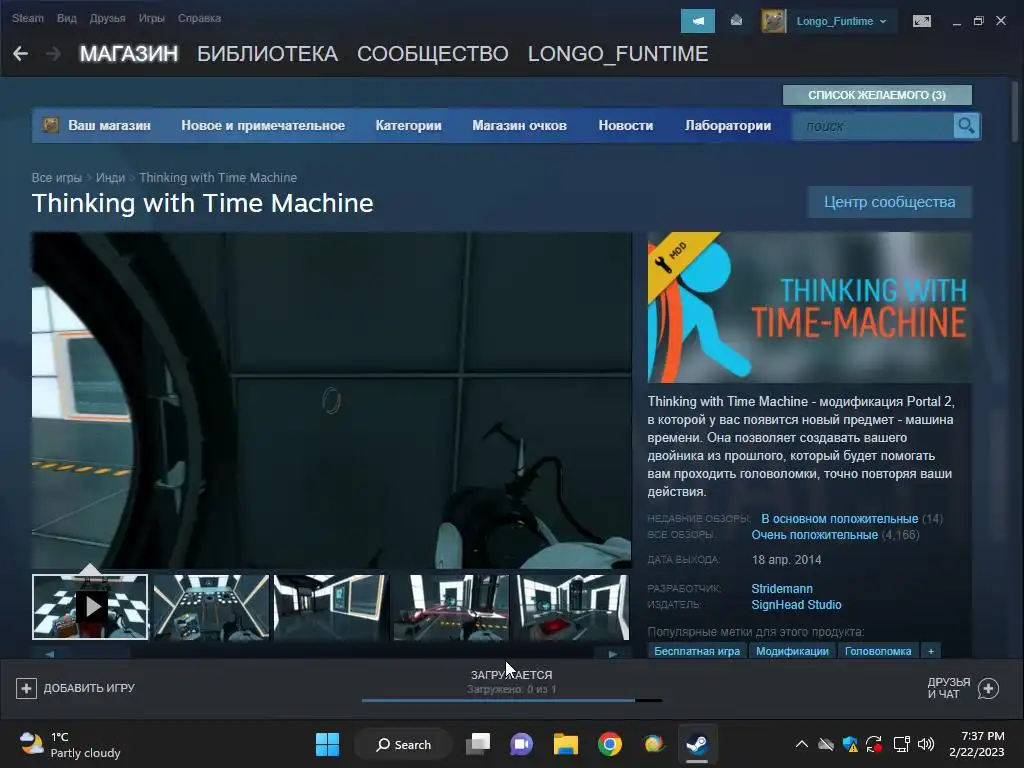The height and width of the screenshot is (768, 1024).
Task: Open the Друзья menu
Action: 108,18
